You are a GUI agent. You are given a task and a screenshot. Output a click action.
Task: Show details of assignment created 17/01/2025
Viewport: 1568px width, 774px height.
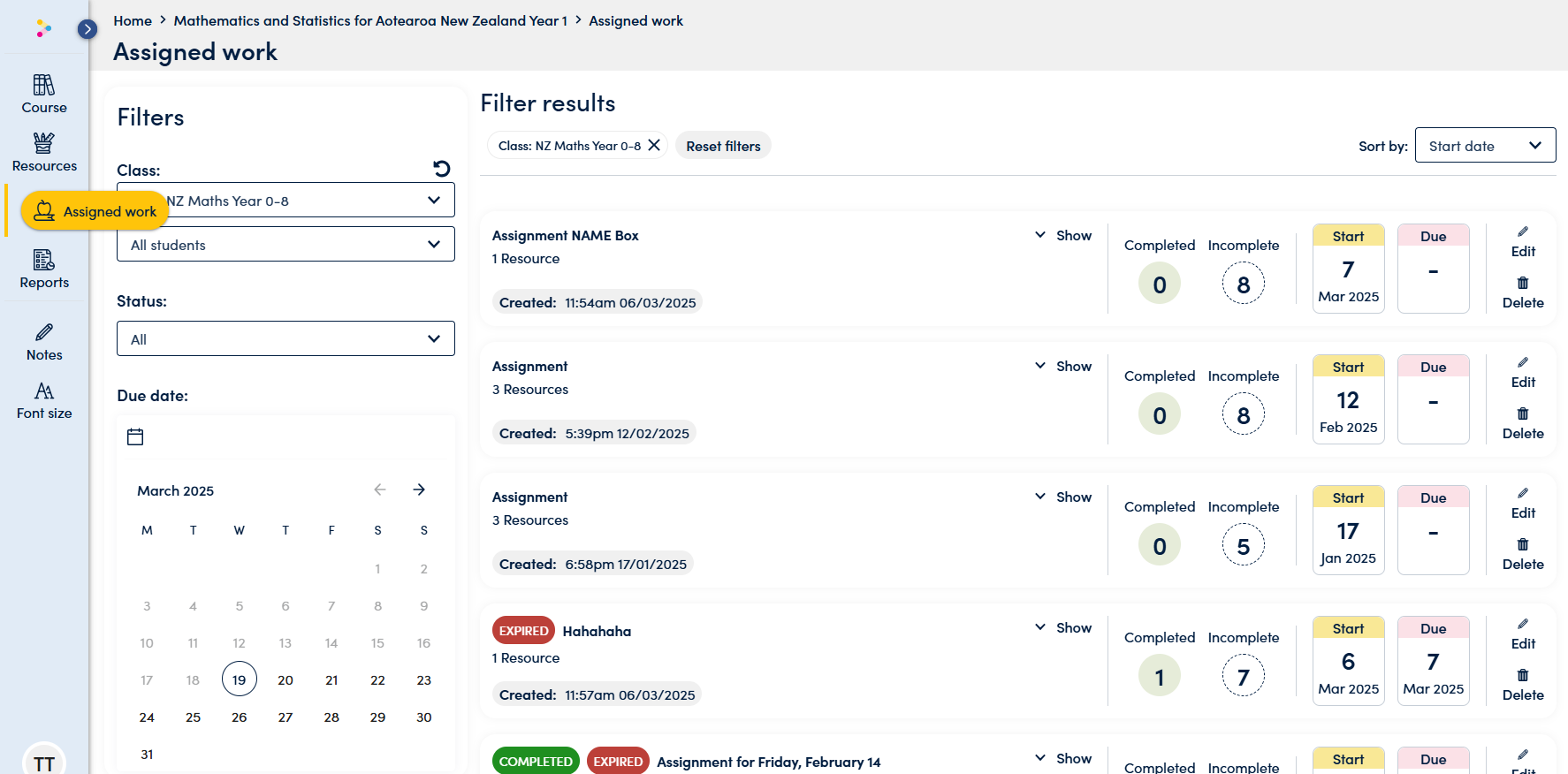coord(1063,497)
